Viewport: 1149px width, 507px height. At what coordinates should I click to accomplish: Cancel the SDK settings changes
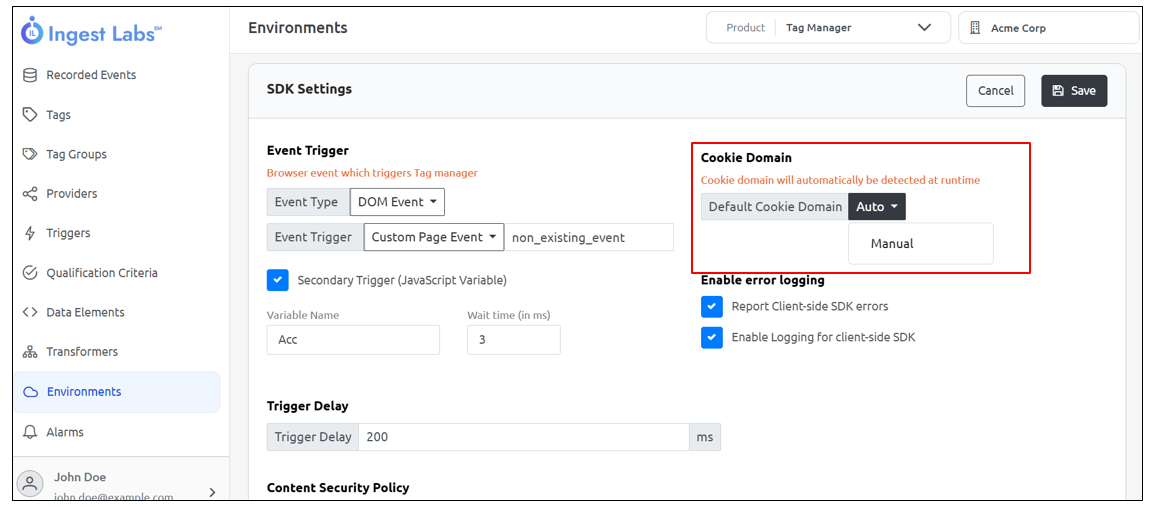995,90
